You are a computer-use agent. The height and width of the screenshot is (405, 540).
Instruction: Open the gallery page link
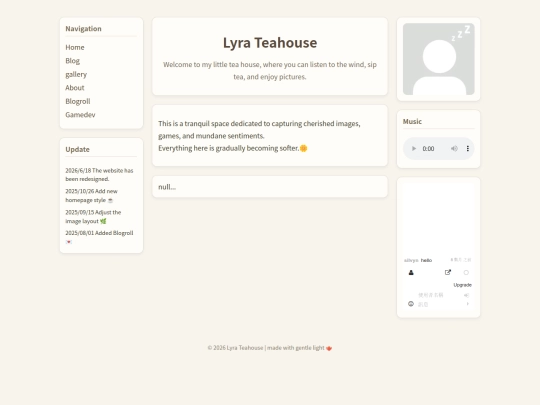tap(76, 74)
